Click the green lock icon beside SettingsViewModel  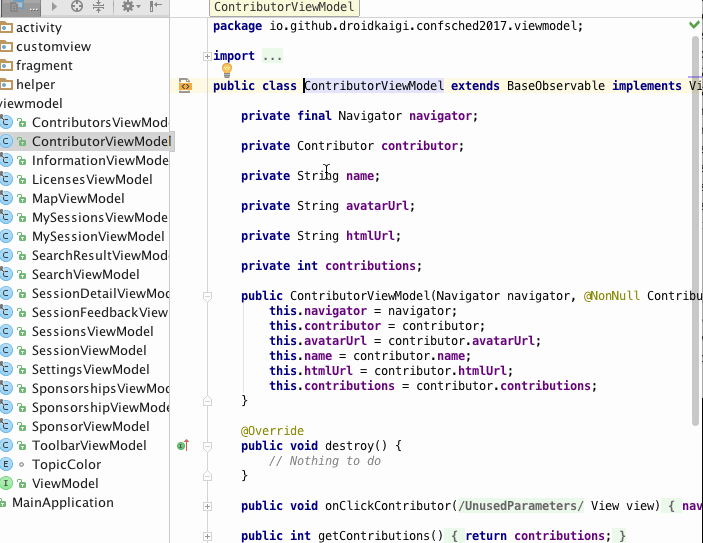click(x=21, y=370)
